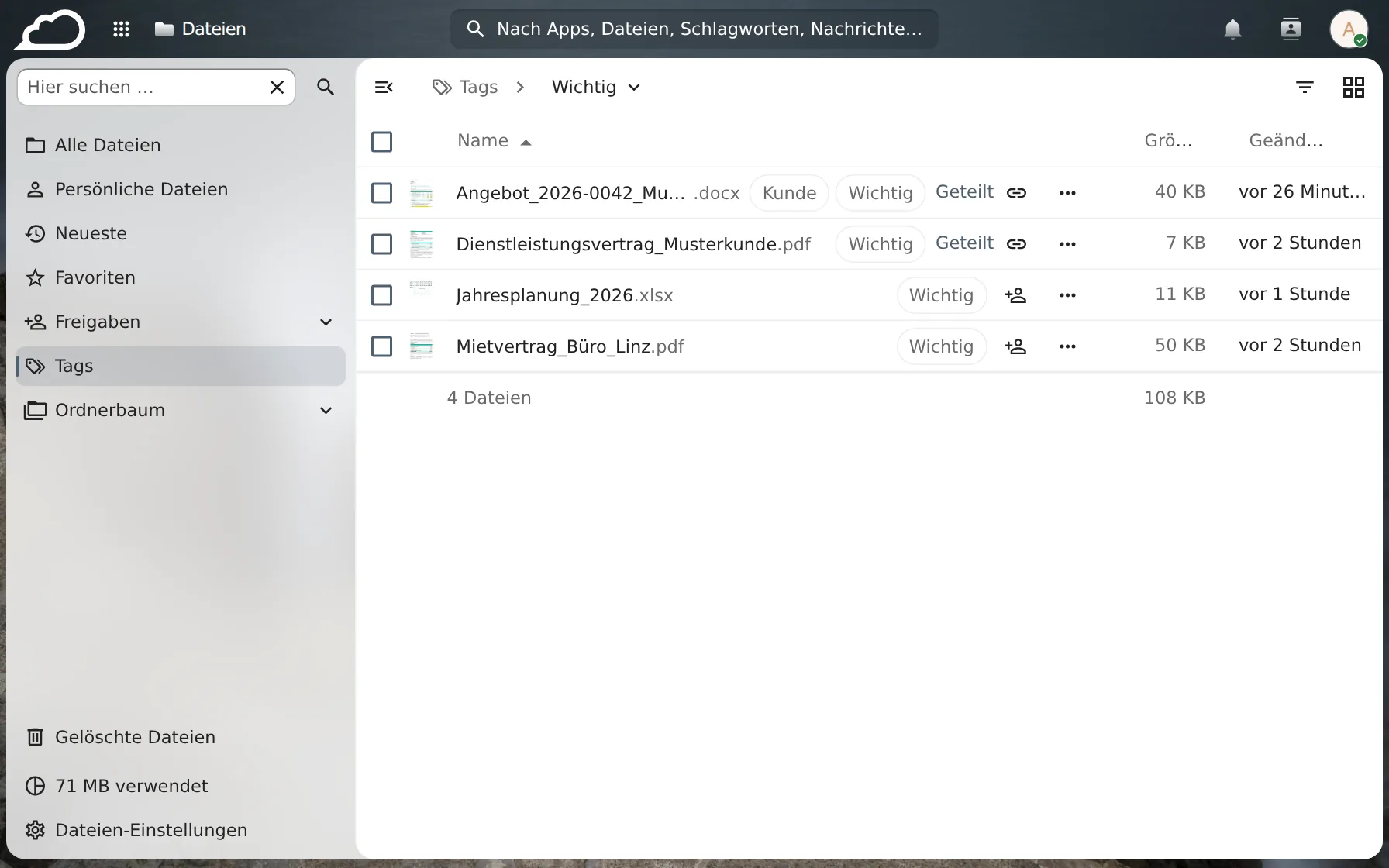Select the Dienstleistungsvertrag_Musterkunde.pdf checkbox

click(381, 244)
